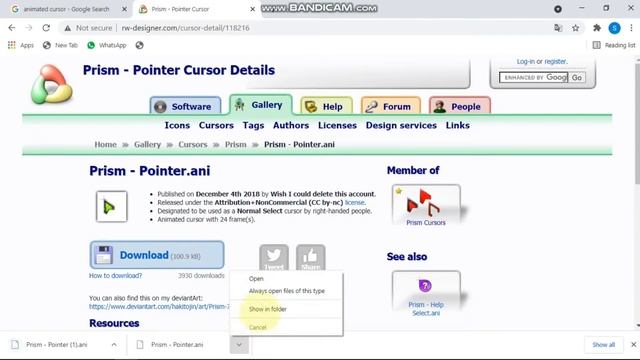The image size is (640, 360).
Task: Click the thumbs-up Share button
Action: tap(311, 258)
